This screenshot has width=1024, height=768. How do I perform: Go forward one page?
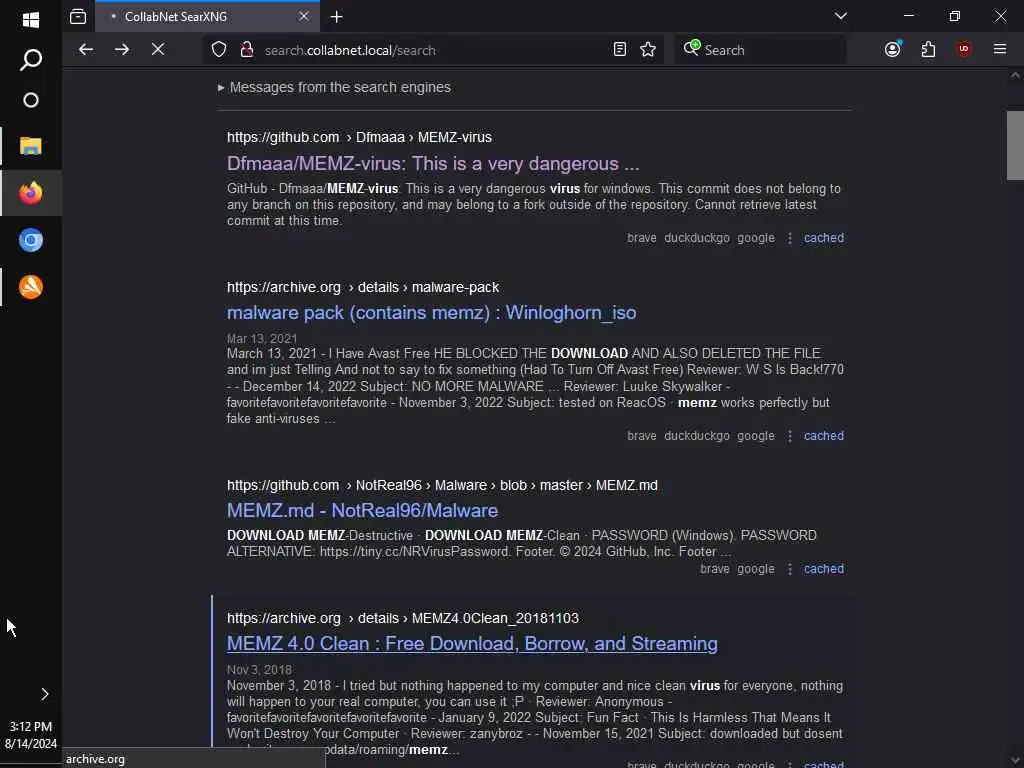(x=121, y=50)
